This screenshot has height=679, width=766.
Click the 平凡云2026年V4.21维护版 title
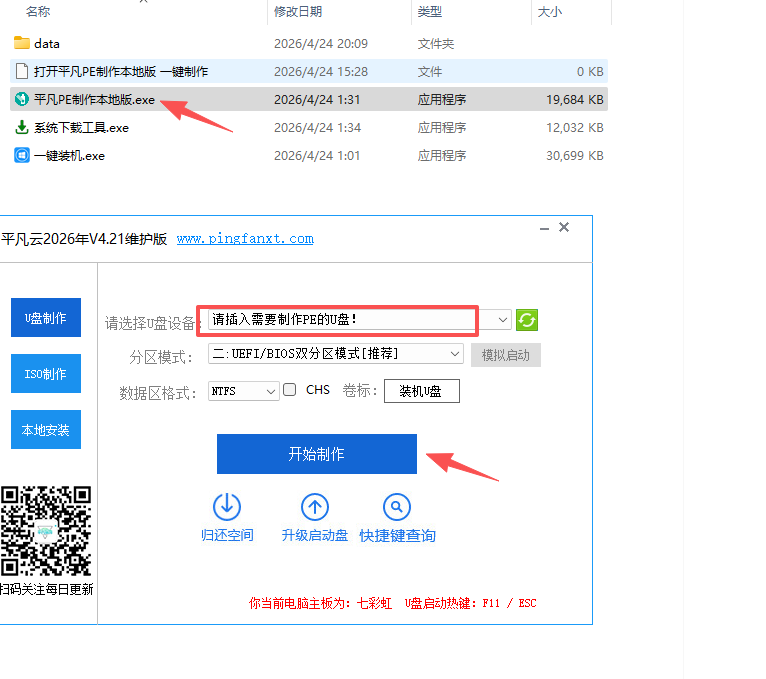[x=84, y=239]
